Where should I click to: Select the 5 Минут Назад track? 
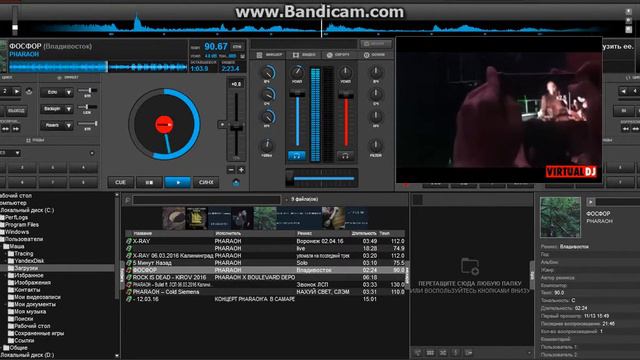pos(265,263)
